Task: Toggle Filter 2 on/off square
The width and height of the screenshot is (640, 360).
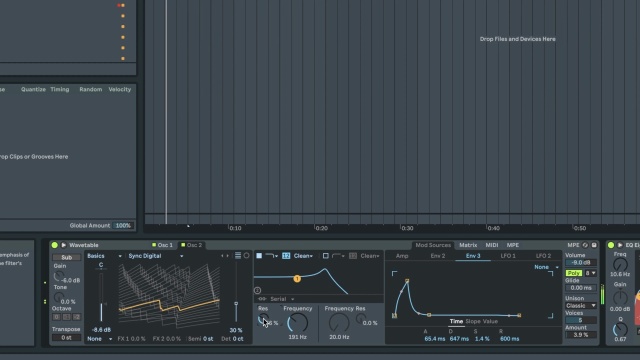Action: (325, 256)
